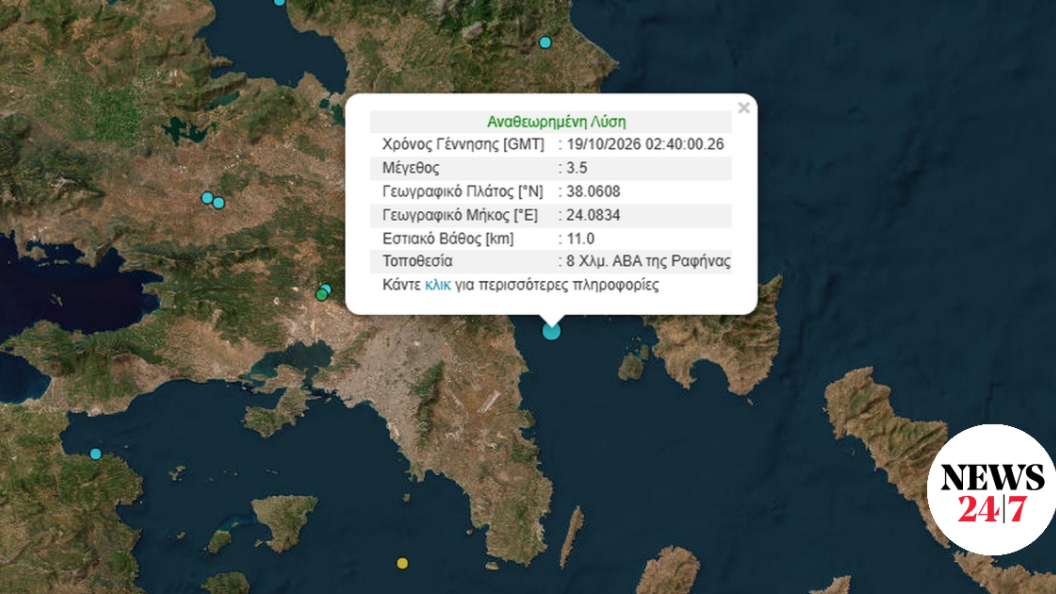Select the cyan marker partly behind the green one

tap(327, 289)
